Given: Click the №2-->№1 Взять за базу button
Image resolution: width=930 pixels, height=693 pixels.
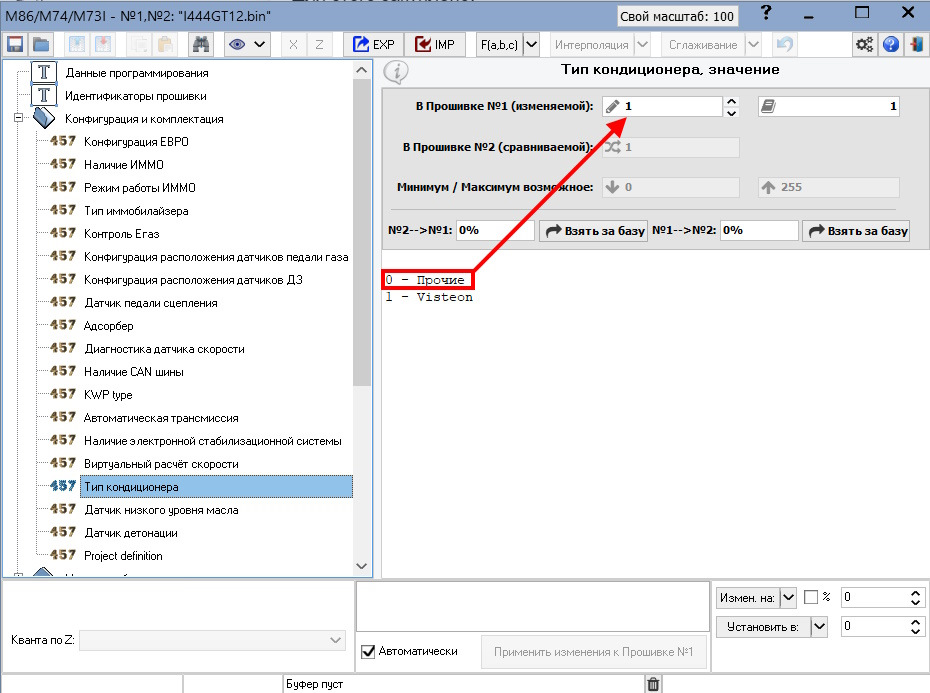Looking at the screenshot, I should point(594,231).
